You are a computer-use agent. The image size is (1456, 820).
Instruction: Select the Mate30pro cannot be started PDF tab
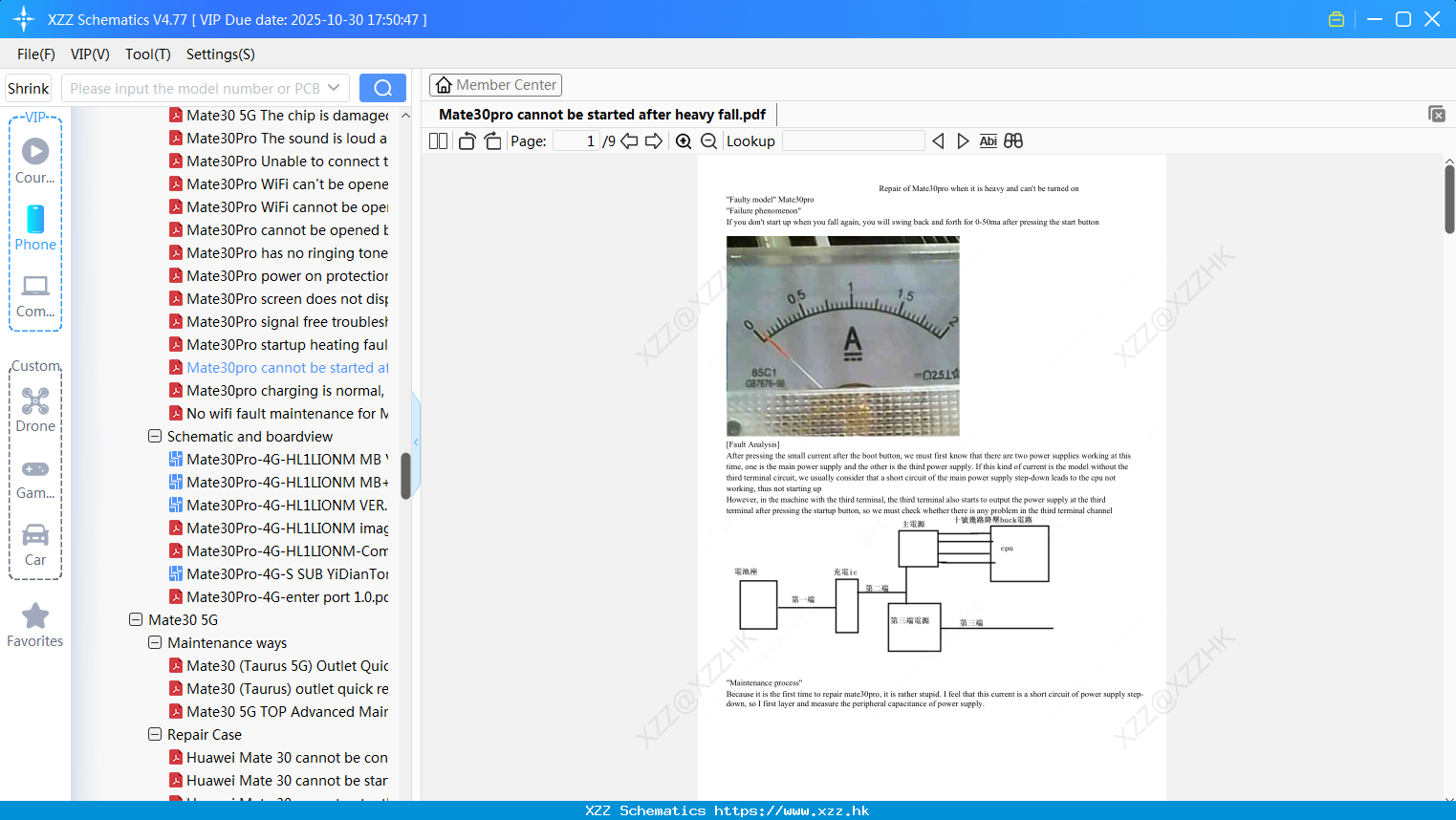point(602,115)
